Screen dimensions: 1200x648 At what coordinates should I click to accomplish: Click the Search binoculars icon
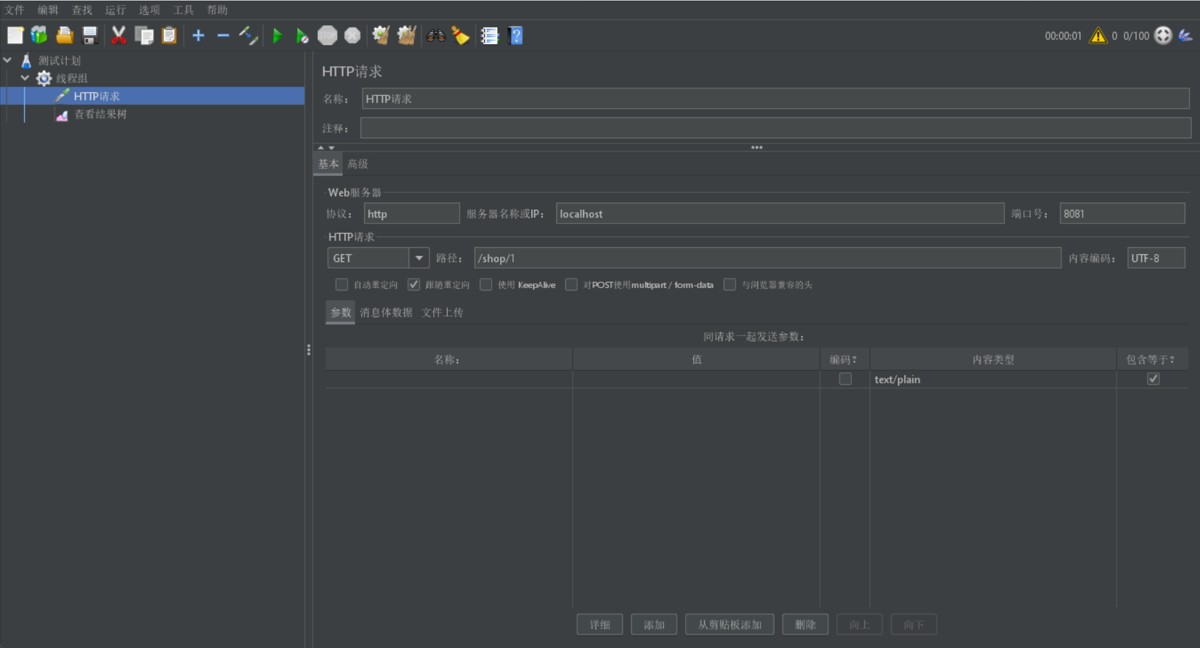[x=435, y=36]
